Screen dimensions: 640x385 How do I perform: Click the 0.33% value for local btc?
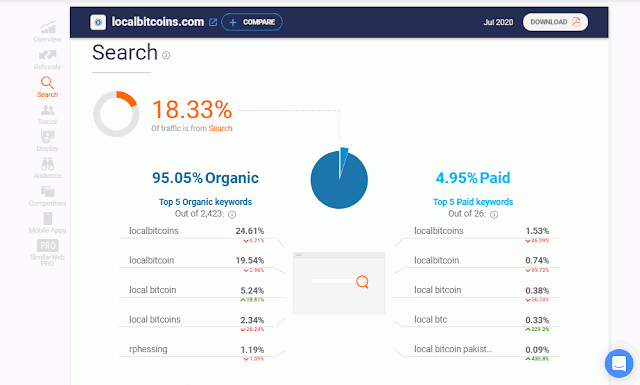(x=537, y=320)
